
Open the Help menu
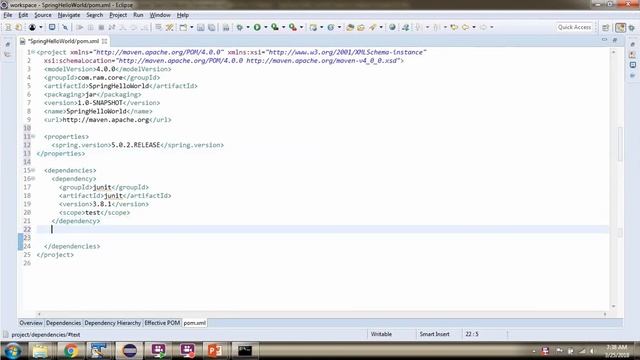(x=182, y=15)
